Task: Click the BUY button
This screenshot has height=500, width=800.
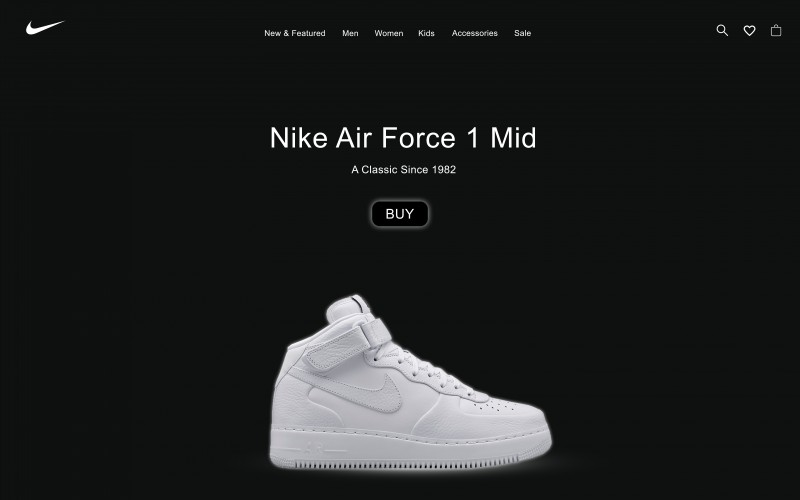Action: [399, 214]
